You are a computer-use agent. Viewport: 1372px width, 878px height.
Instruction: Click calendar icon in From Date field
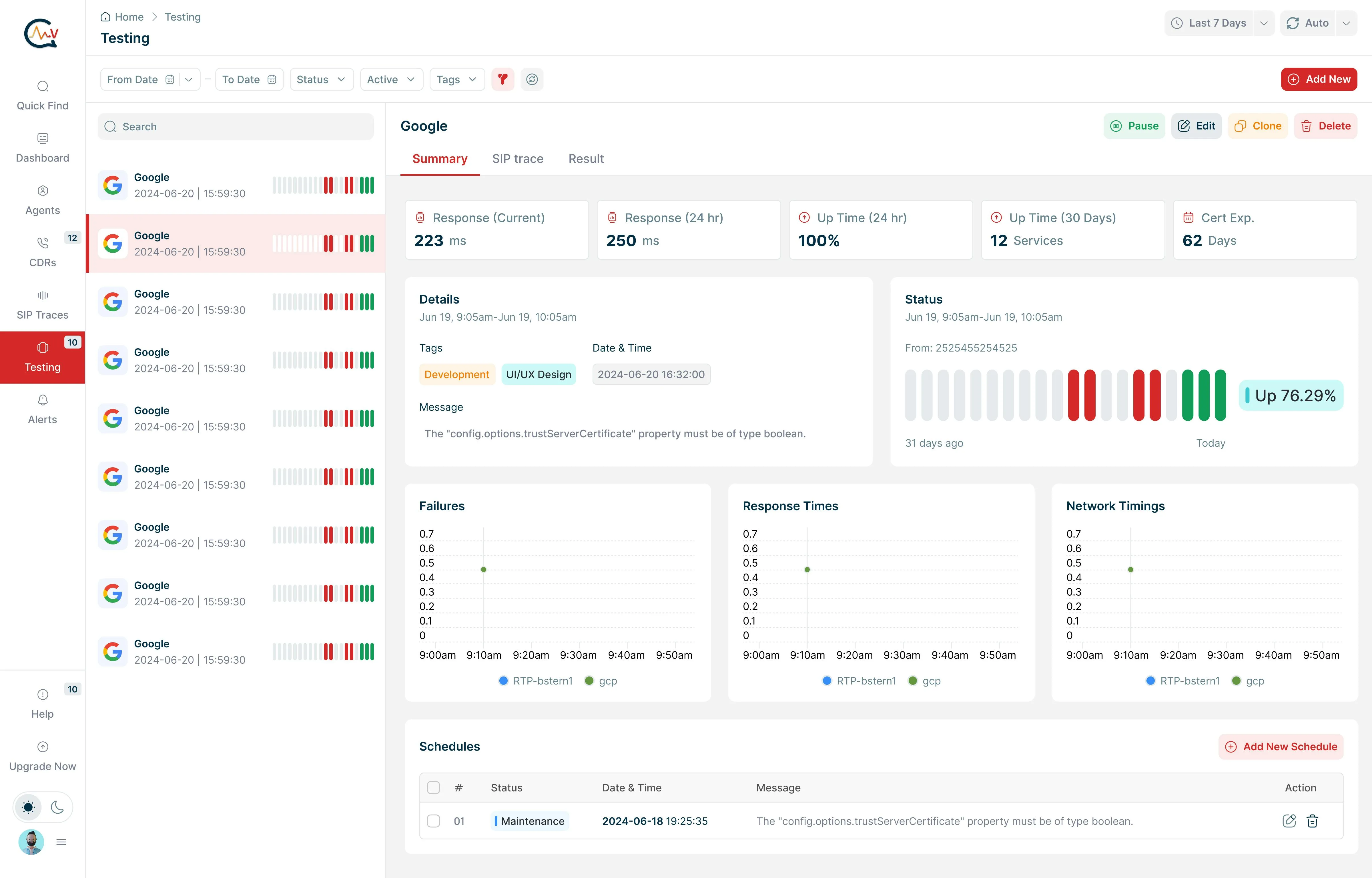pos(169,79)
